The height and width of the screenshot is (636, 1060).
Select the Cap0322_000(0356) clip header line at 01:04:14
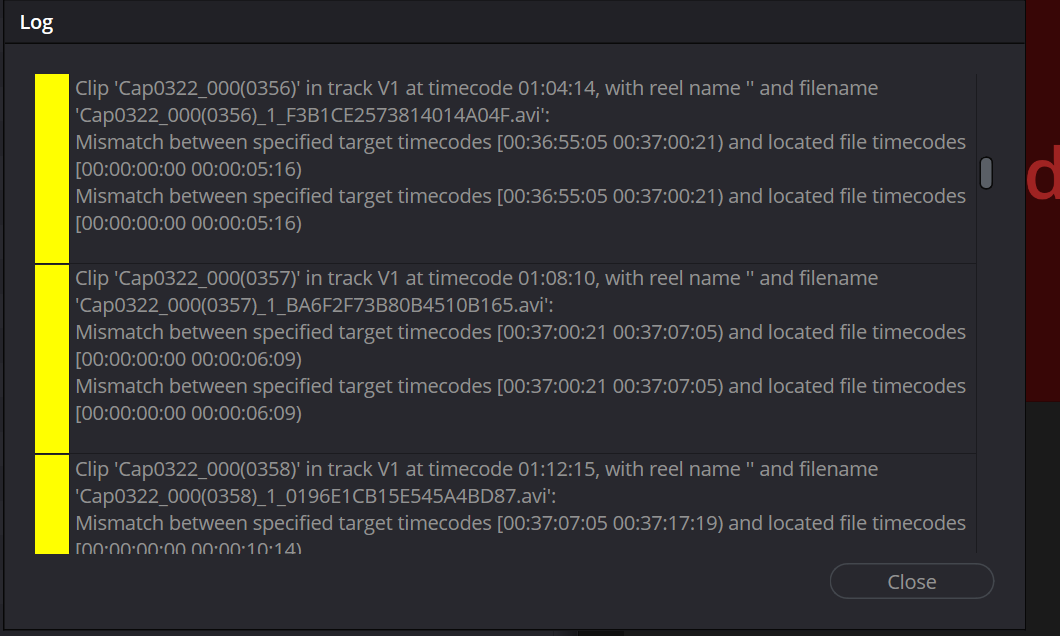click(477, 88)
